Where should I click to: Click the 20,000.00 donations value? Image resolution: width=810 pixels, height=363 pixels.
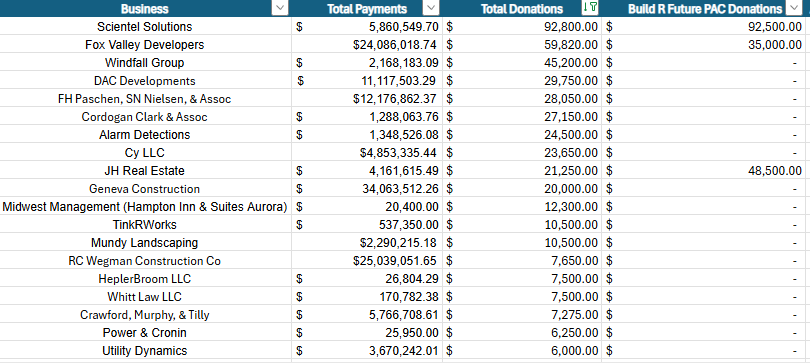point(571,189)
